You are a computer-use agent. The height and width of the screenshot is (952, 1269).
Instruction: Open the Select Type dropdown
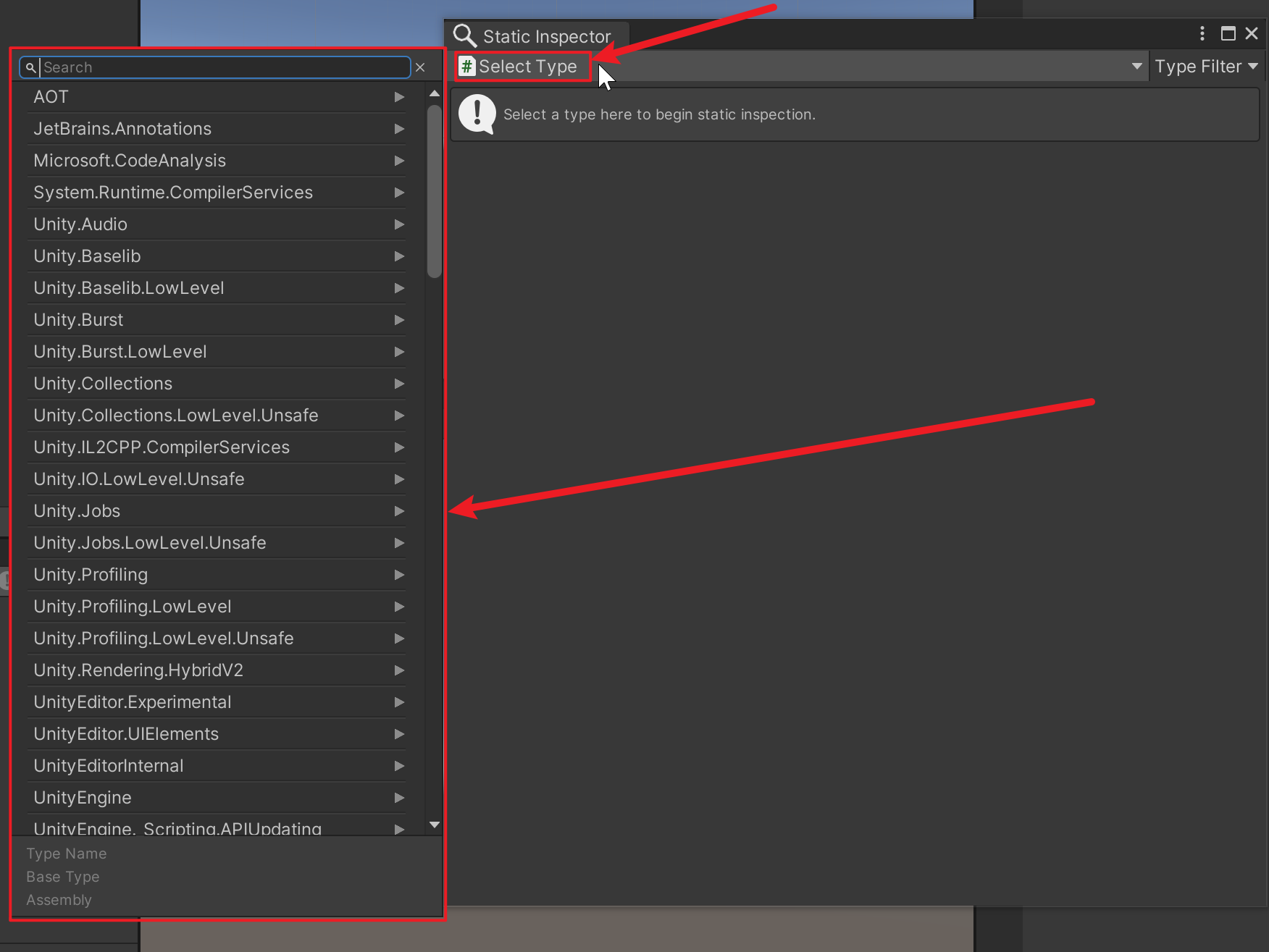pos(800,67)
